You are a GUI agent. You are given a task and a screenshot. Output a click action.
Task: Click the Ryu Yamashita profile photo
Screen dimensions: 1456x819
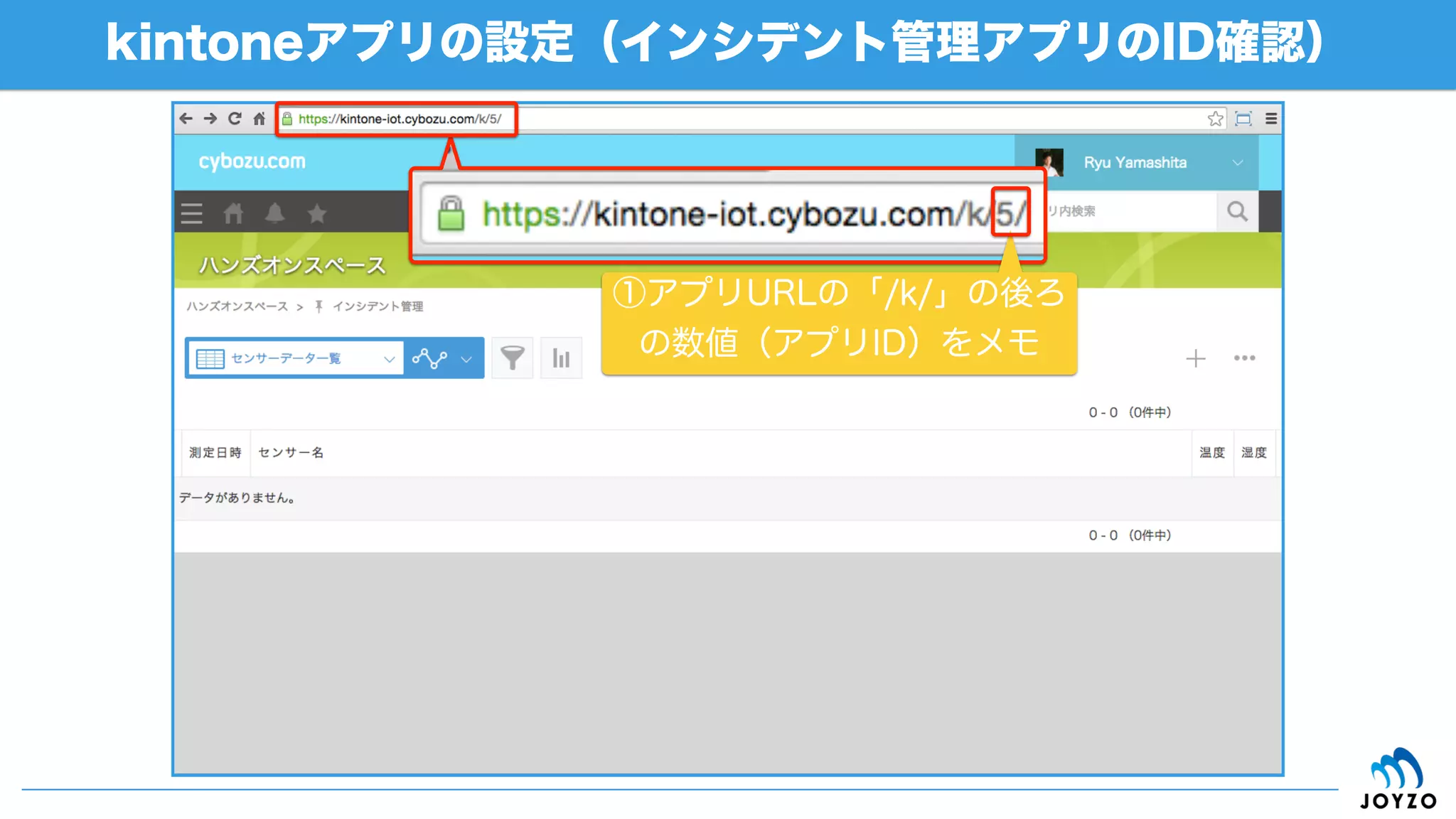point(1049,162)
